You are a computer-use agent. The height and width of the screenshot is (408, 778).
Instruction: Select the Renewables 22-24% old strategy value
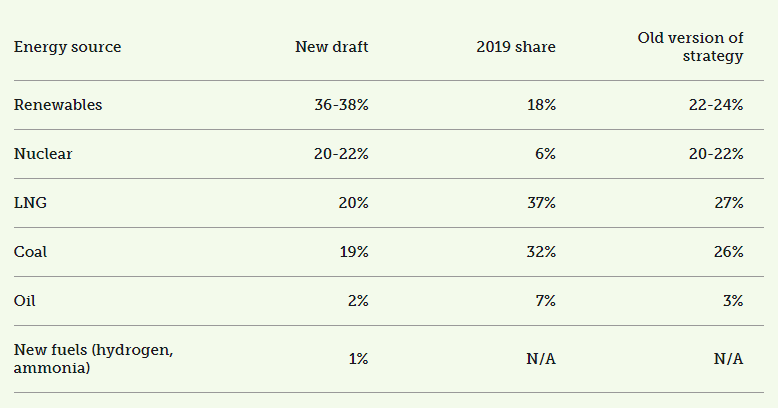(x=715, y=105)
